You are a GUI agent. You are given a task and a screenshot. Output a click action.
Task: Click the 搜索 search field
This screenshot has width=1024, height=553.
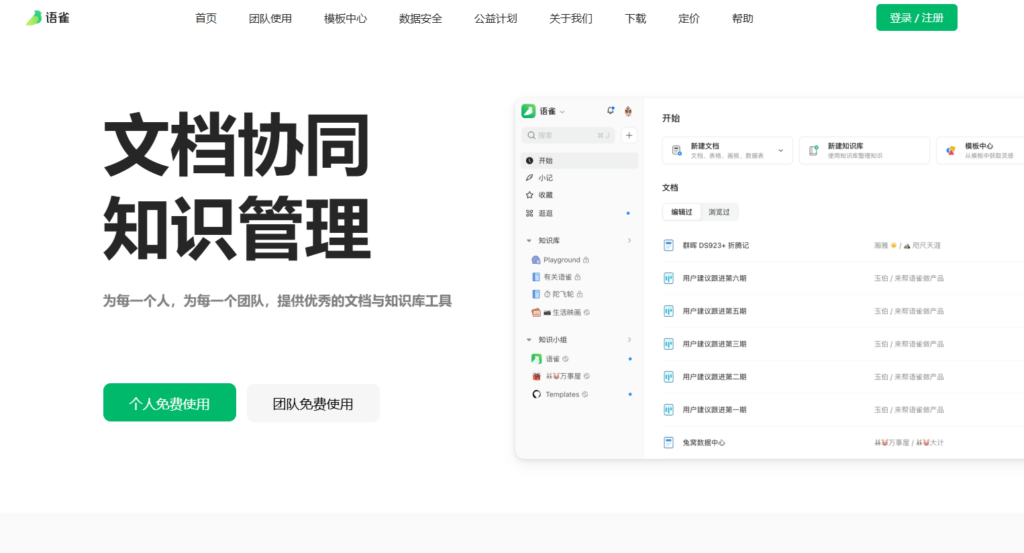[x=568, y=135]
